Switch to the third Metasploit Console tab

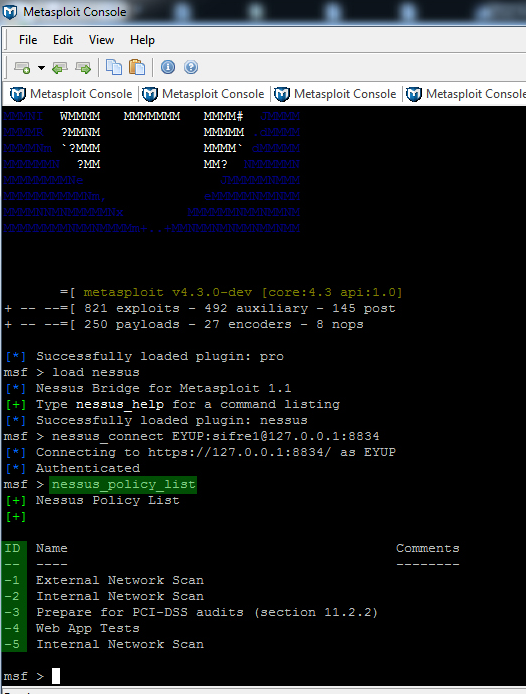tap(335, 94)
